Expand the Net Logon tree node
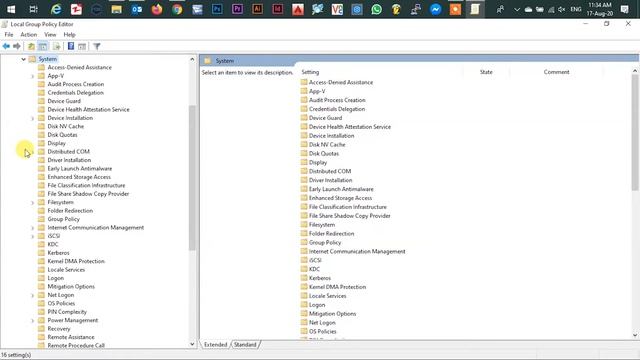 (x=33, y=295)
